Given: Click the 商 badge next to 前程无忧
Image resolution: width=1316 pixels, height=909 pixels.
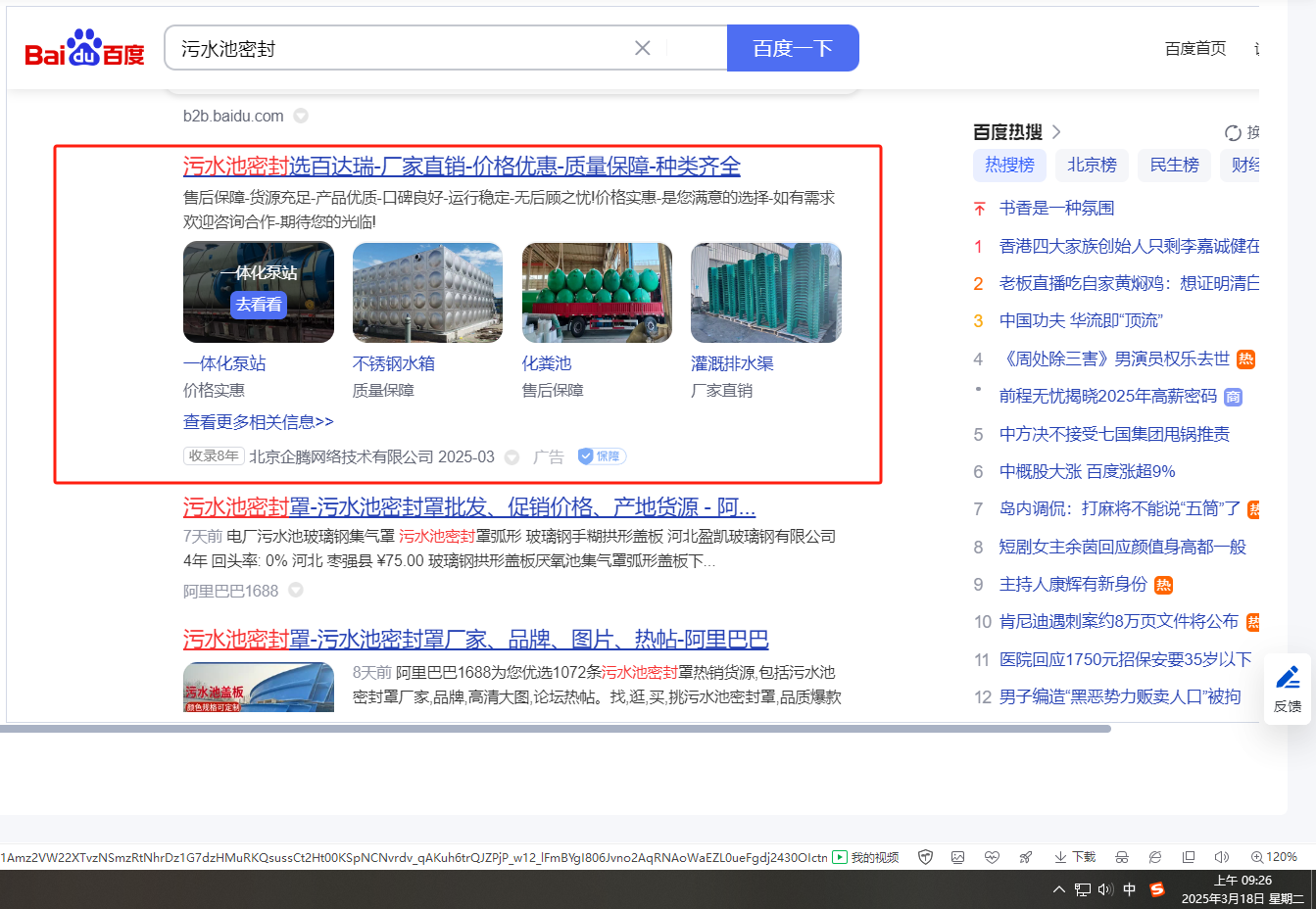Looking at the screenshot, I should coord(1233,397).
